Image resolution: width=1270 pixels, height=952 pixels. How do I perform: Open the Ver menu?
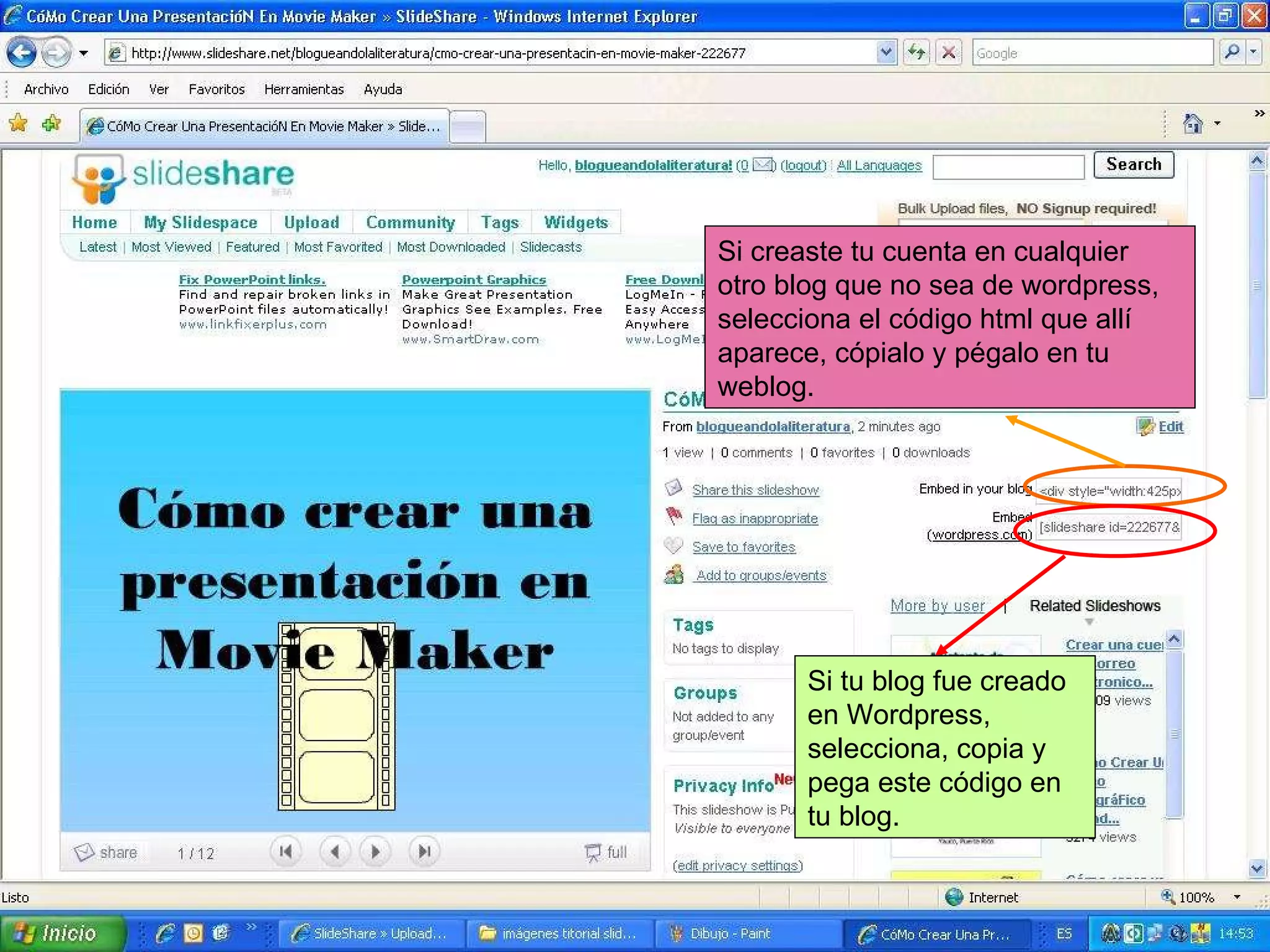159,89
